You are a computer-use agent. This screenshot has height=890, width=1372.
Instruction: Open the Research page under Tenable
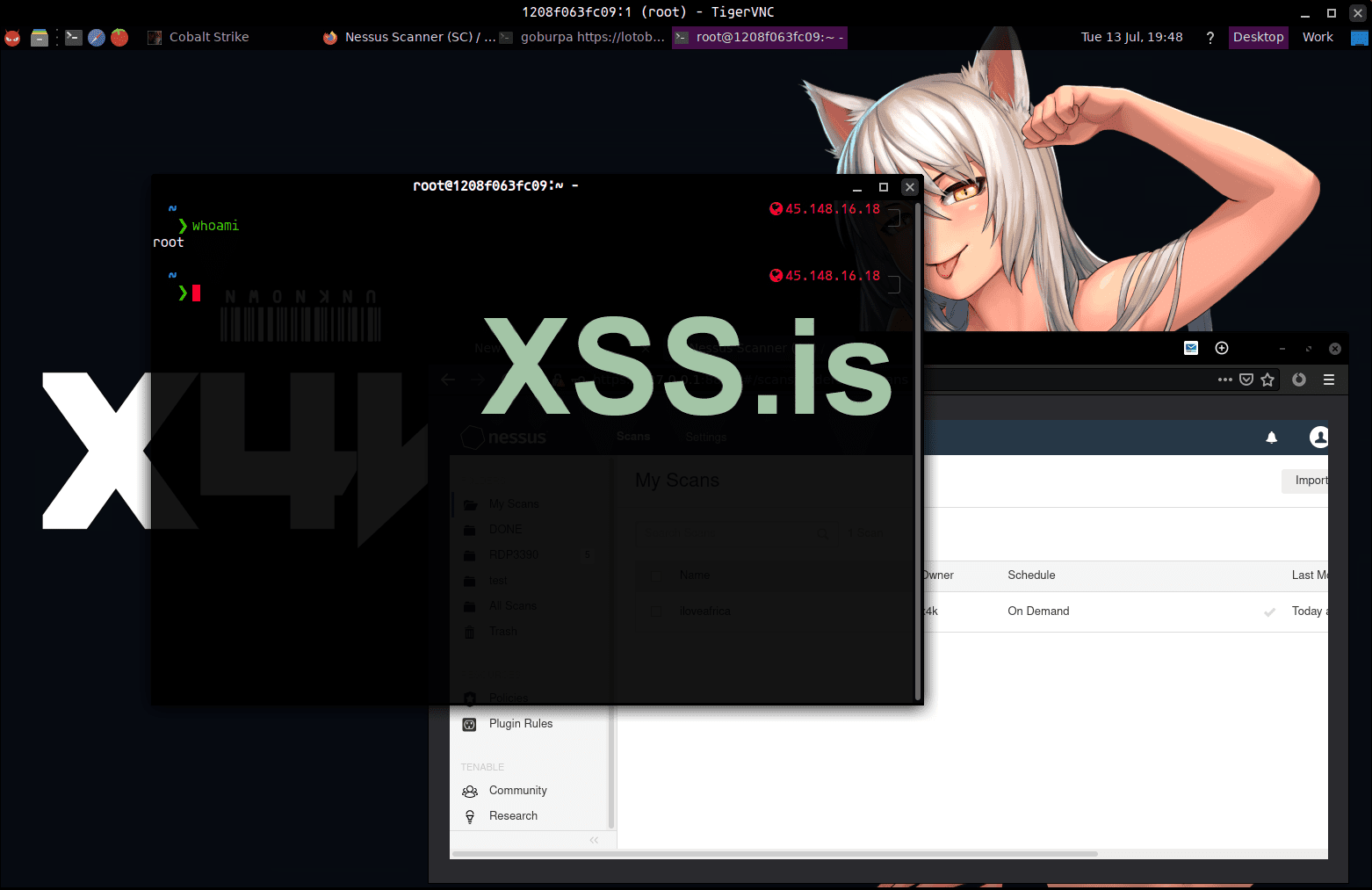[513, 815]
